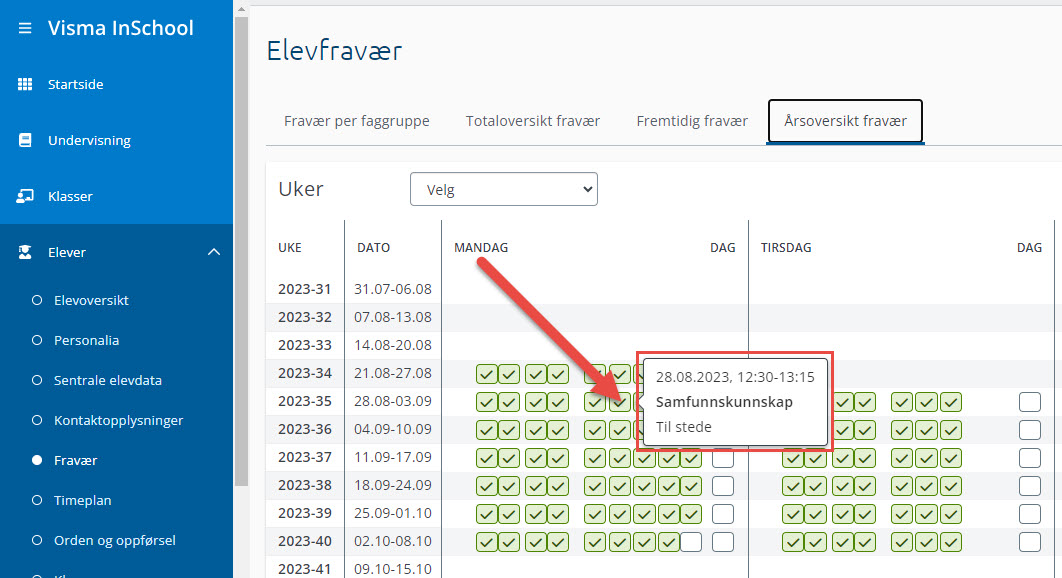The width and height of the screenshot is (1062, 578).
Task: Click week label 2023-36
Action: (305, 430)
